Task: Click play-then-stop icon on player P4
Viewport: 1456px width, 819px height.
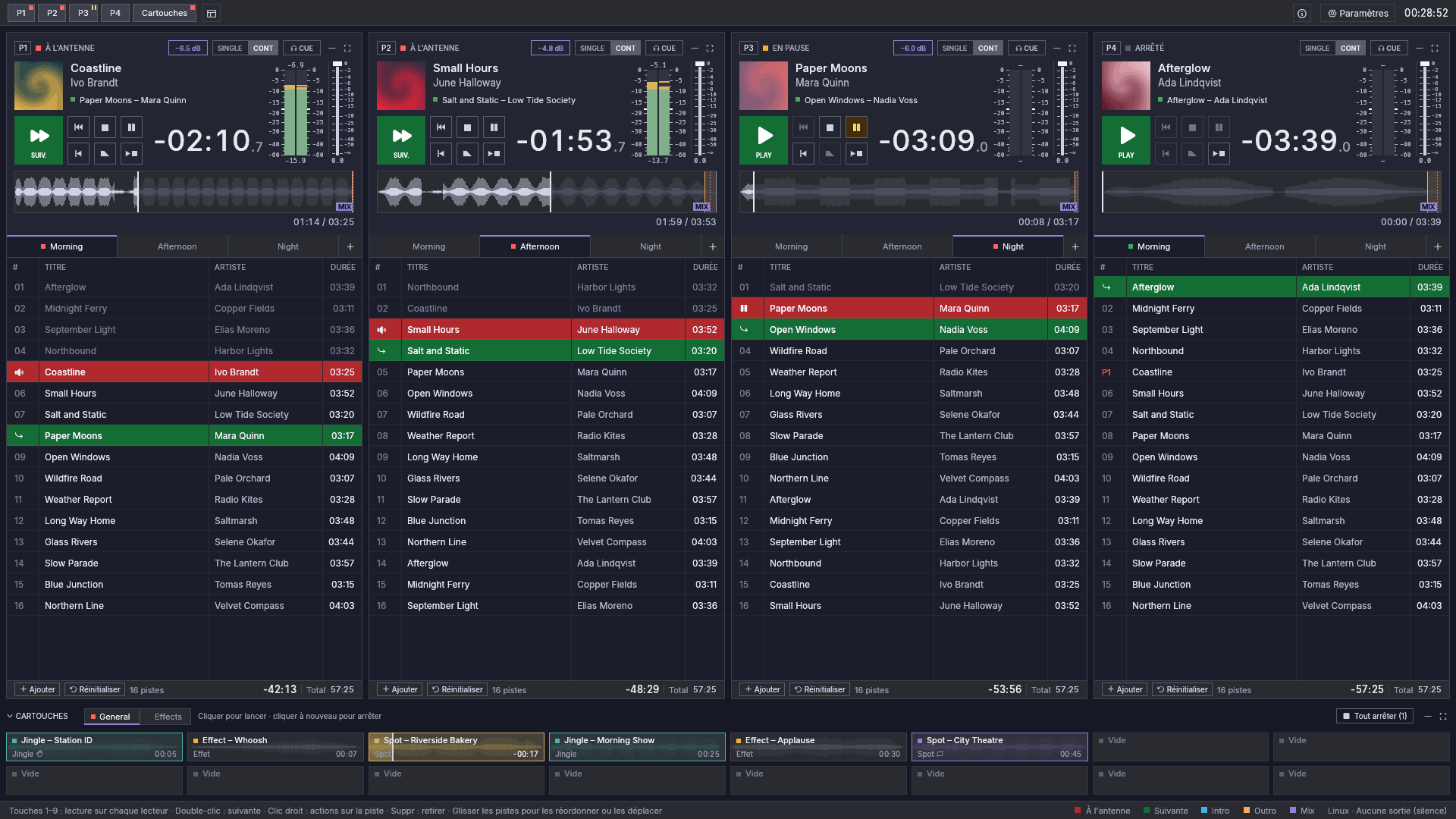Action: click(1219, 153)
